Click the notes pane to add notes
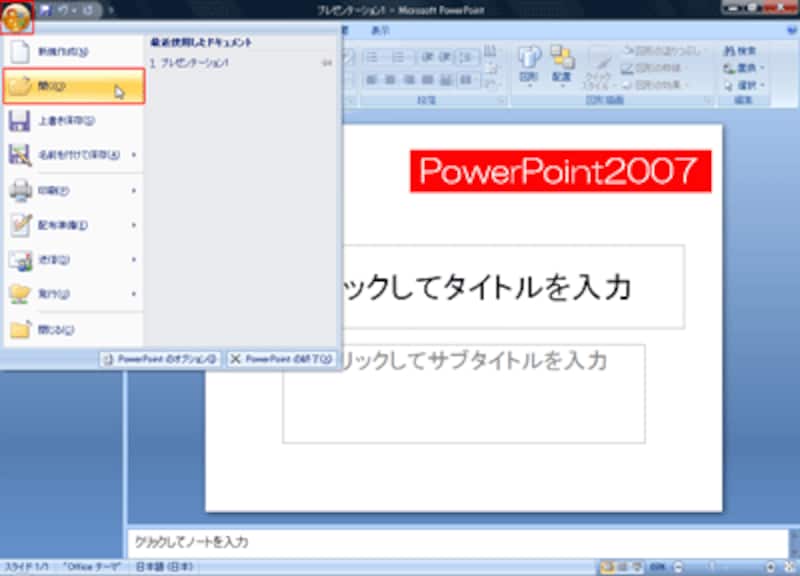The image size is (800, 576). coord(457,542)
